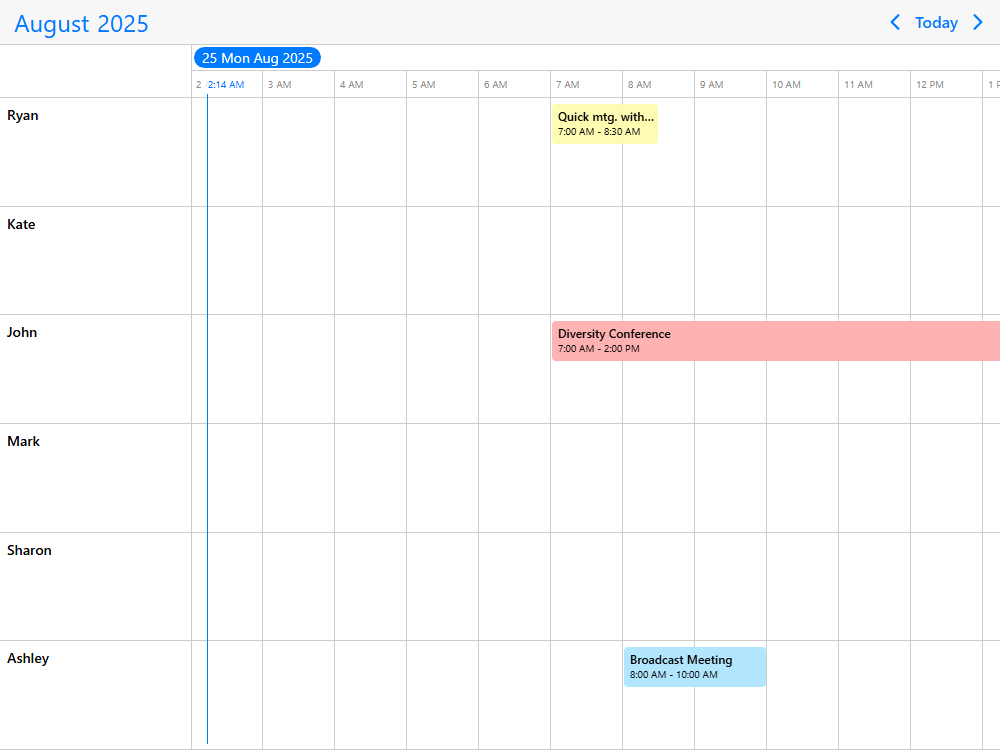The image size is (1000, 750).
Task: Click the 12 PM time header
Action: 930,84
